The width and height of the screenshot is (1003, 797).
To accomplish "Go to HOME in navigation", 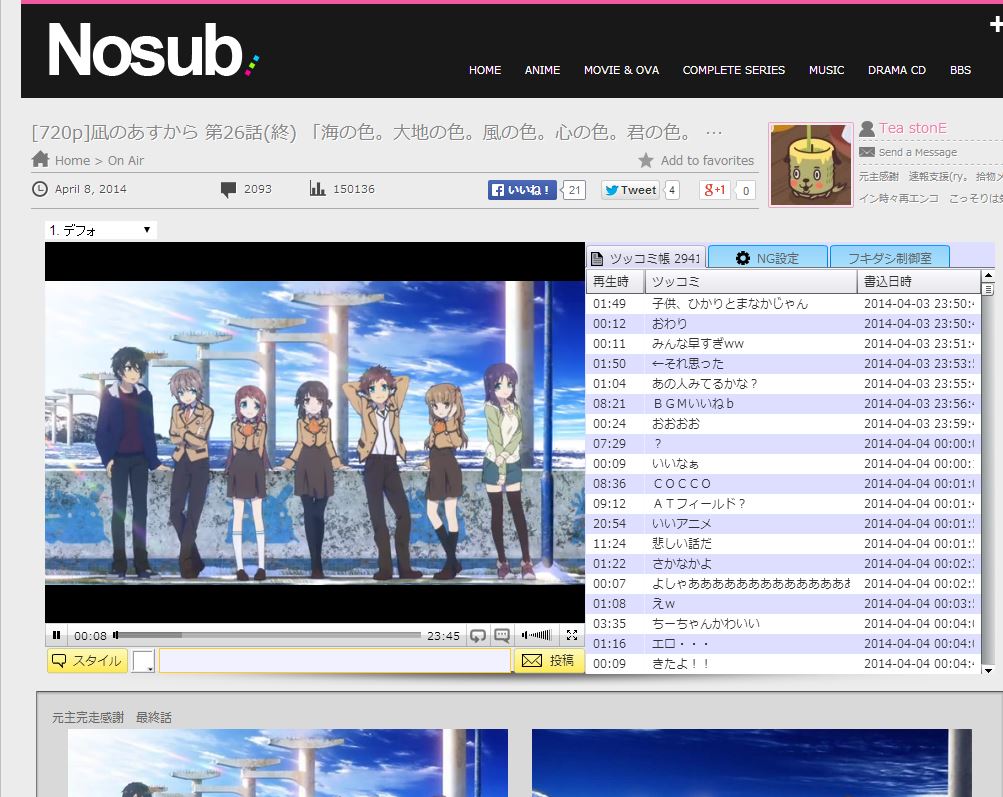I will pos(485,70).
